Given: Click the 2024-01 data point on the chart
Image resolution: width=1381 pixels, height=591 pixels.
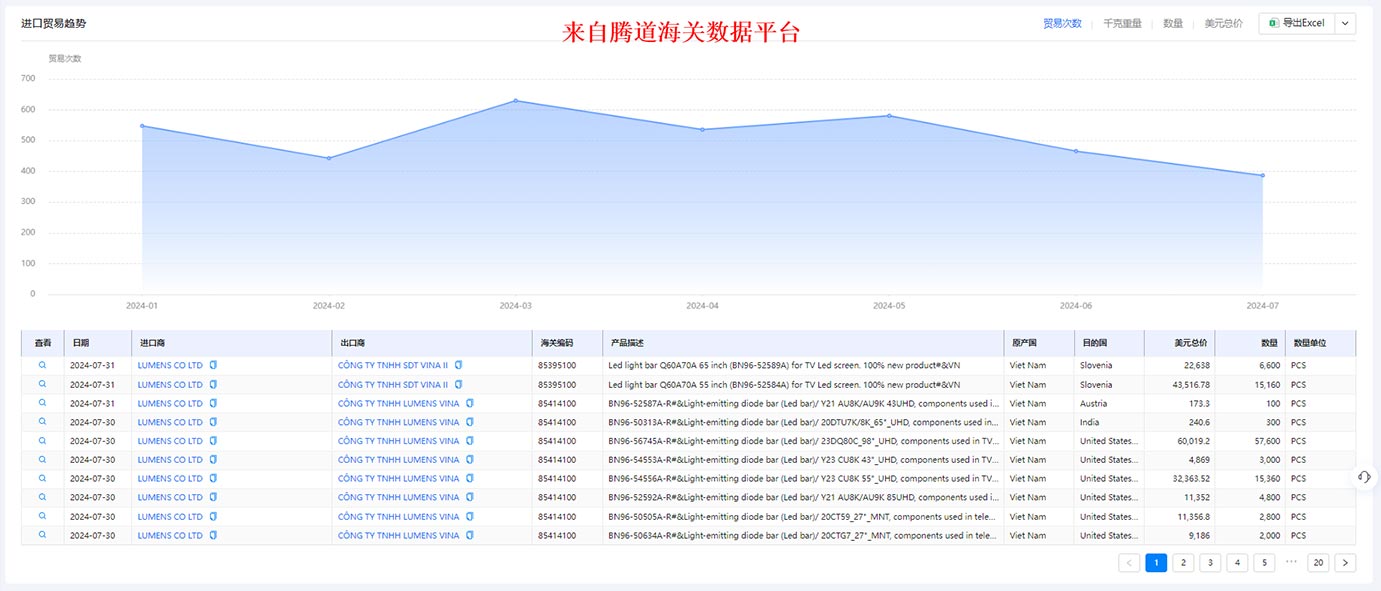Looking at the screenshot, I should 142,125.
